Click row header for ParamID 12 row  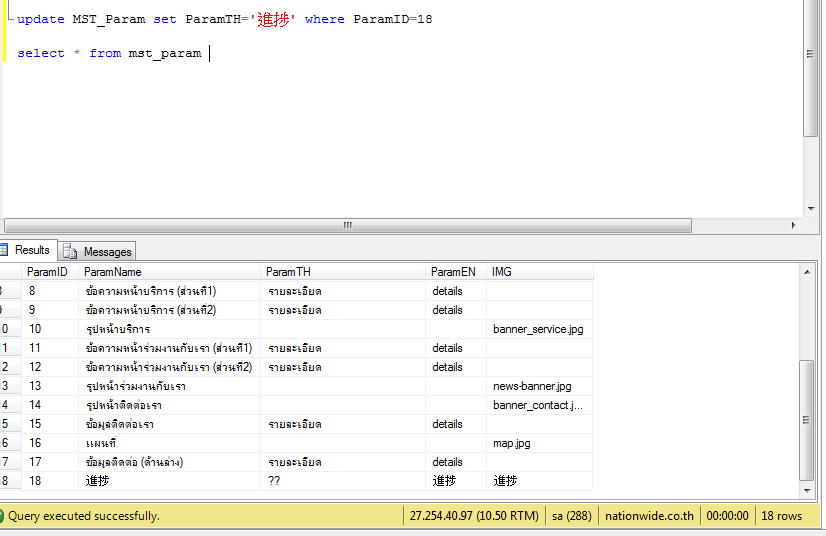[10, 367]
